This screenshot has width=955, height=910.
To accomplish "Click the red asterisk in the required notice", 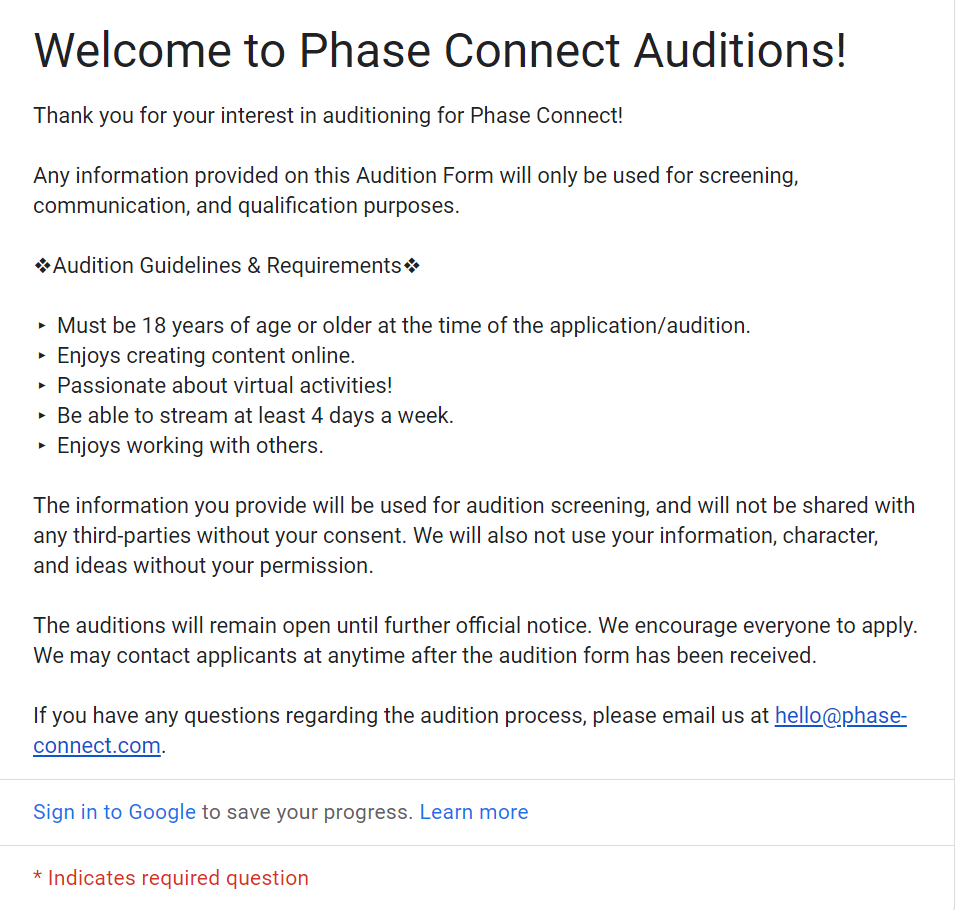I will click(38, 877).
